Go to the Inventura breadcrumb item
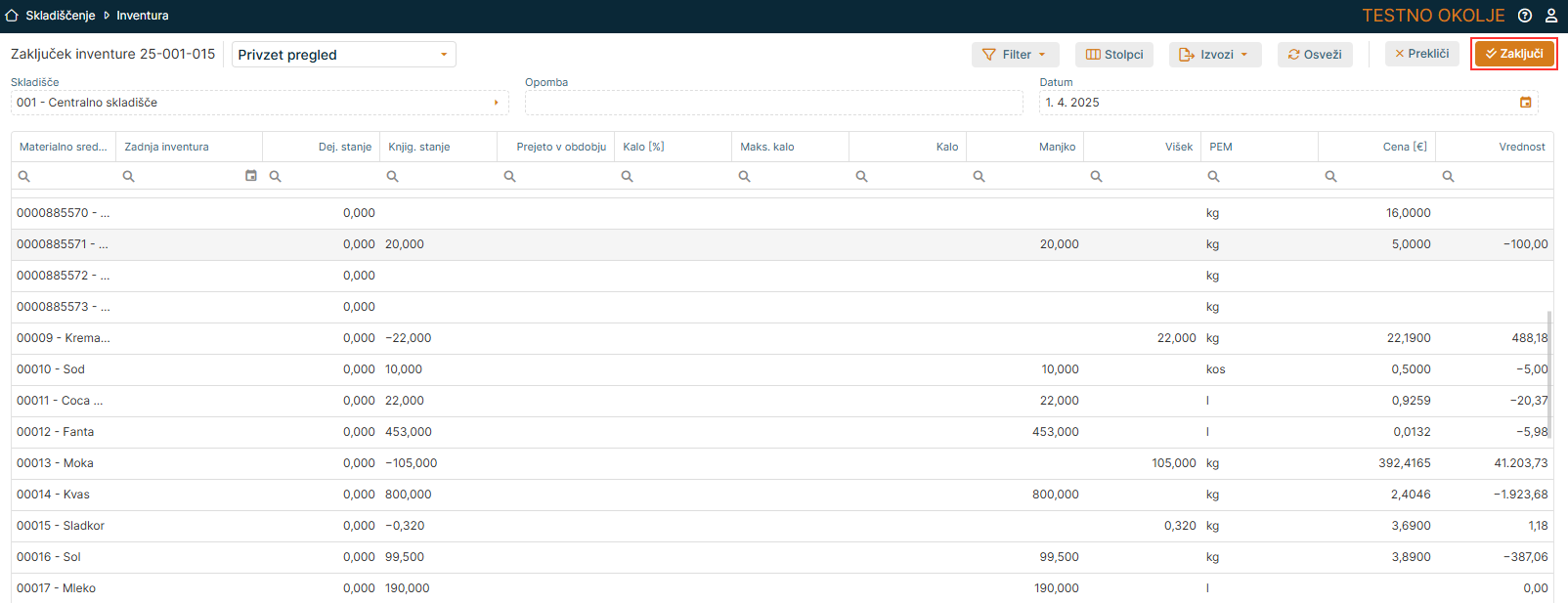The height and width of the screenshot is (603, 1568). tap(143, 16)
